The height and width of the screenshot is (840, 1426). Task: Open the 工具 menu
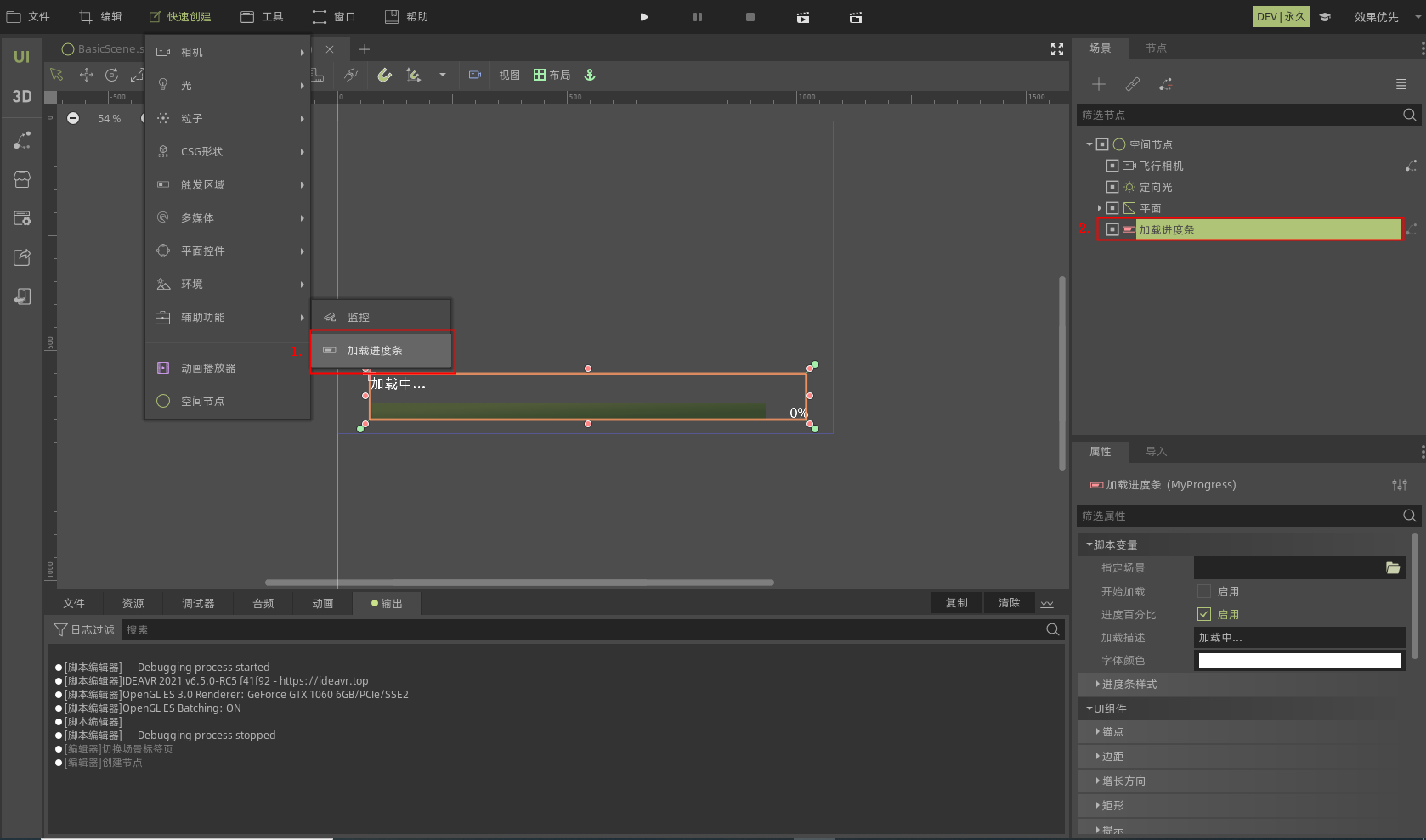[262, 17]
